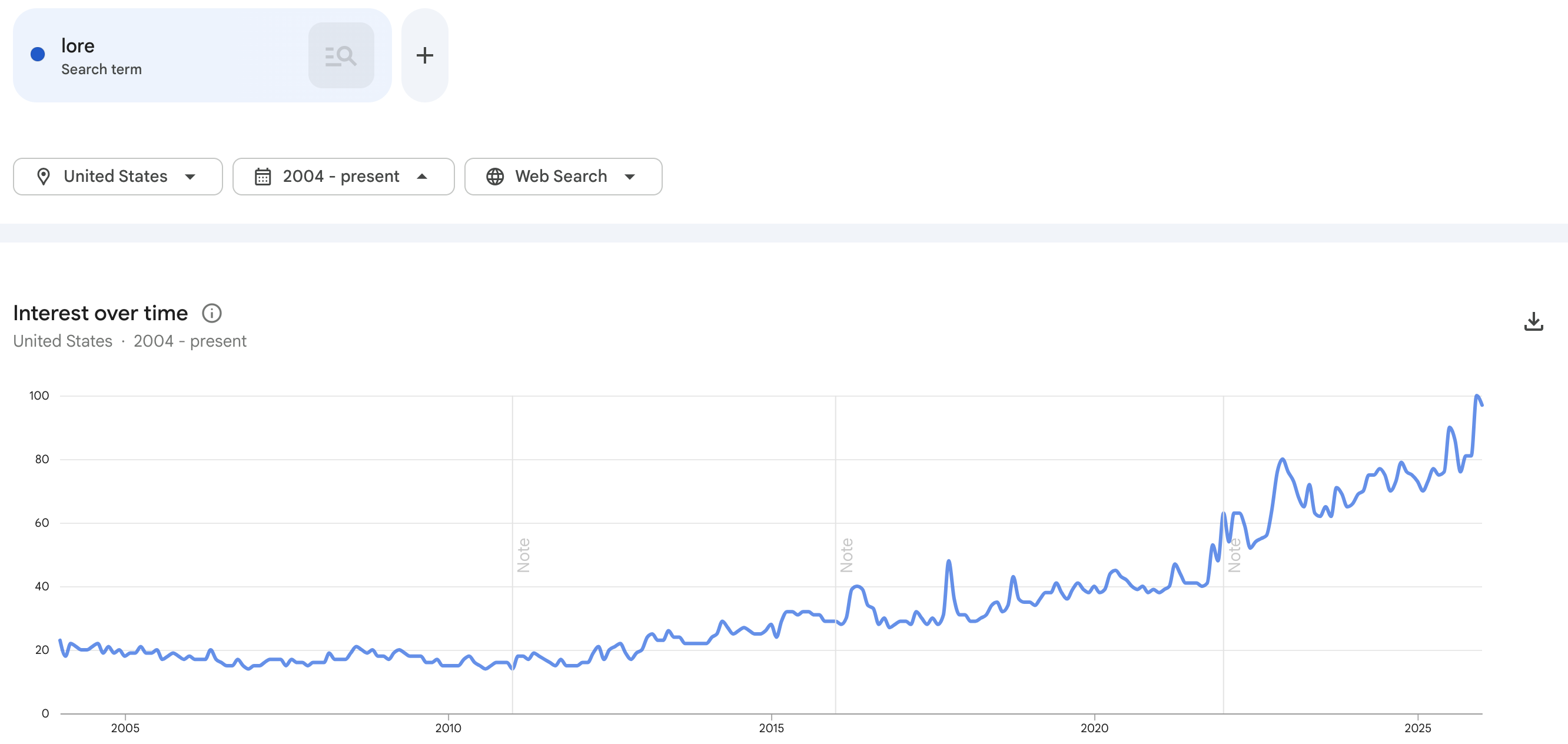Click the blue dot beside lore

point(38,54)
